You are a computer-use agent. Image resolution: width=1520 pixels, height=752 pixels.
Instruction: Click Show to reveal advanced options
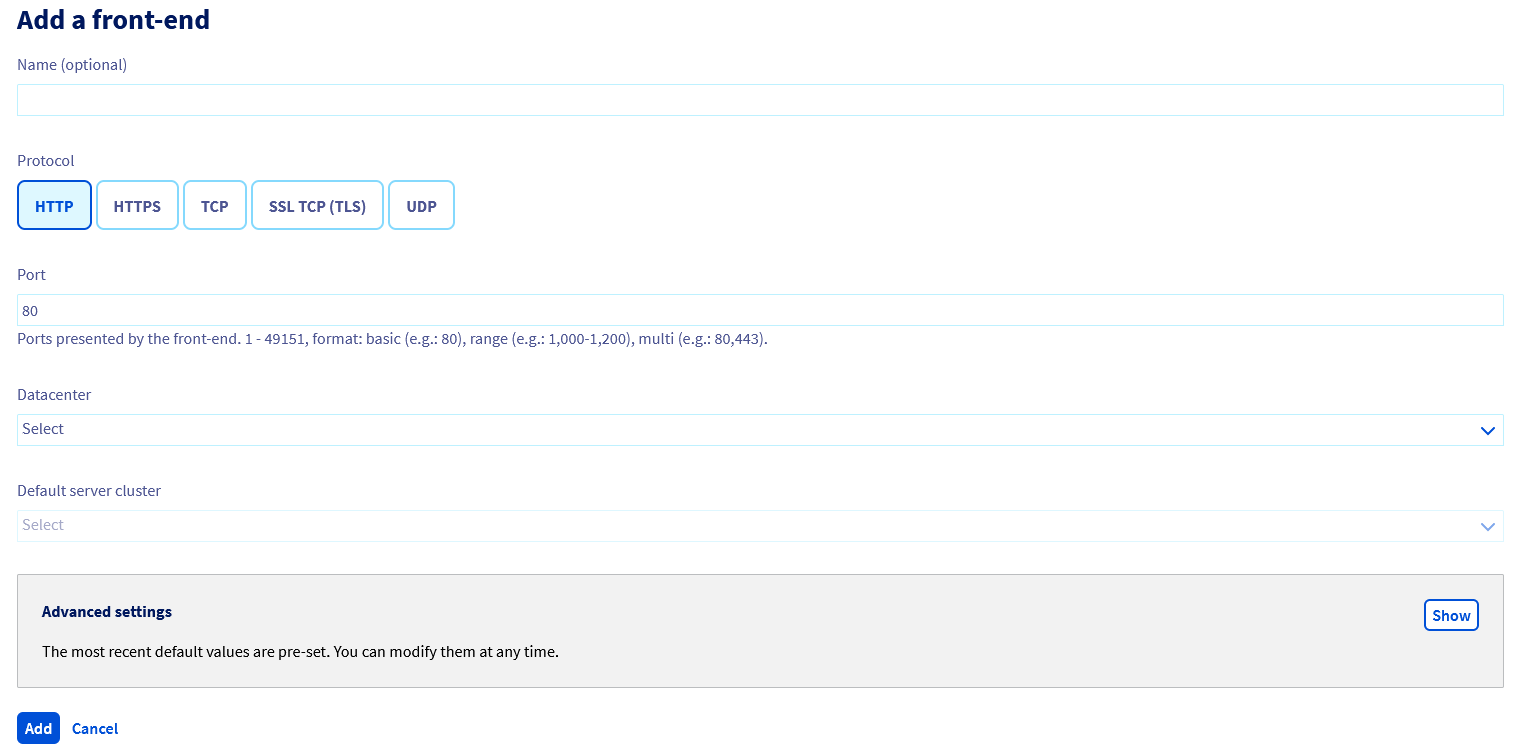[x=1451, y=615]
